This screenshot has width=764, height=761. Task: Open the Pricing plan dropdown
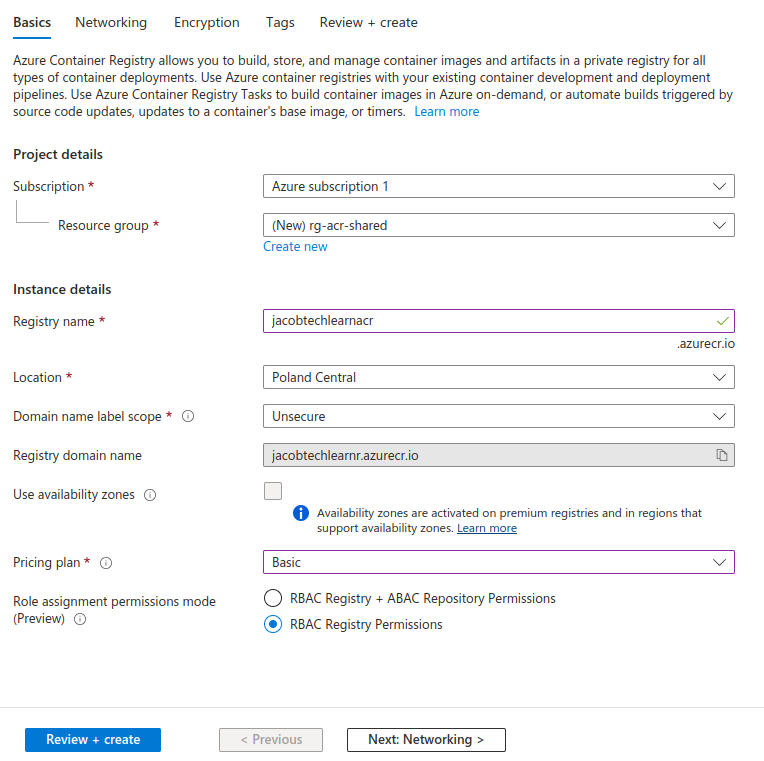tap(498, 562)
